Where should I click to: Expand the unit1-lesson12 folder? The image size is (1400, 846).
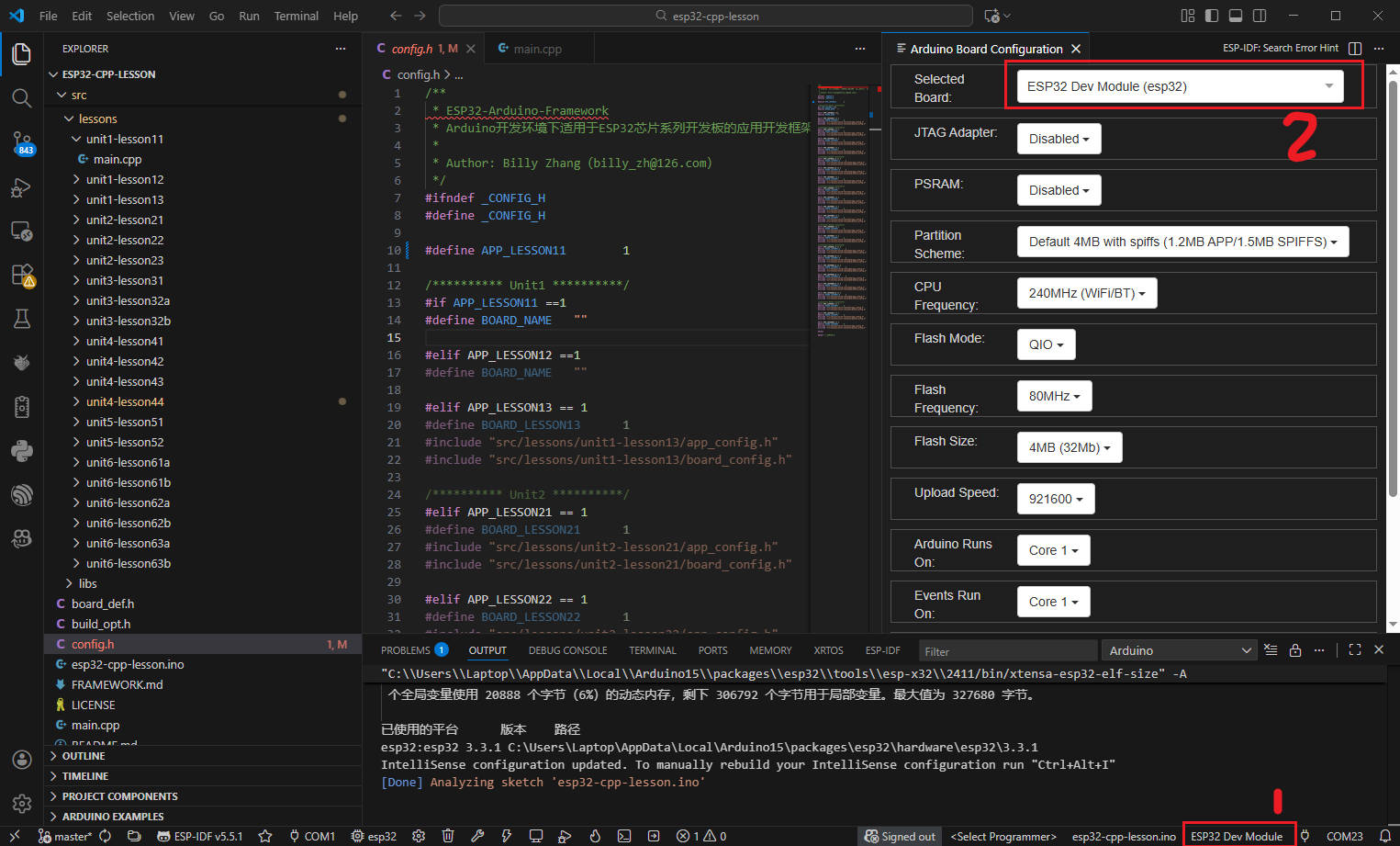pos(125,179)
